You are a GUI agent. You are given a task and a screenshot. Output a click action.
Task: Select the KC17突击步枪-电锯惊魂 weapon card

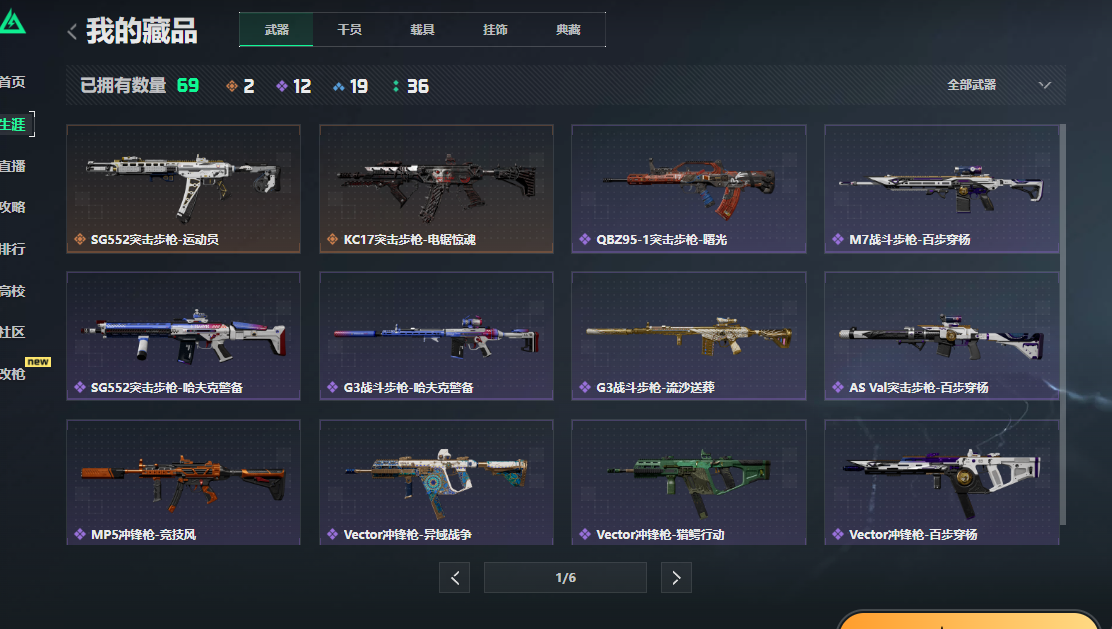click(x=436, y=189)
